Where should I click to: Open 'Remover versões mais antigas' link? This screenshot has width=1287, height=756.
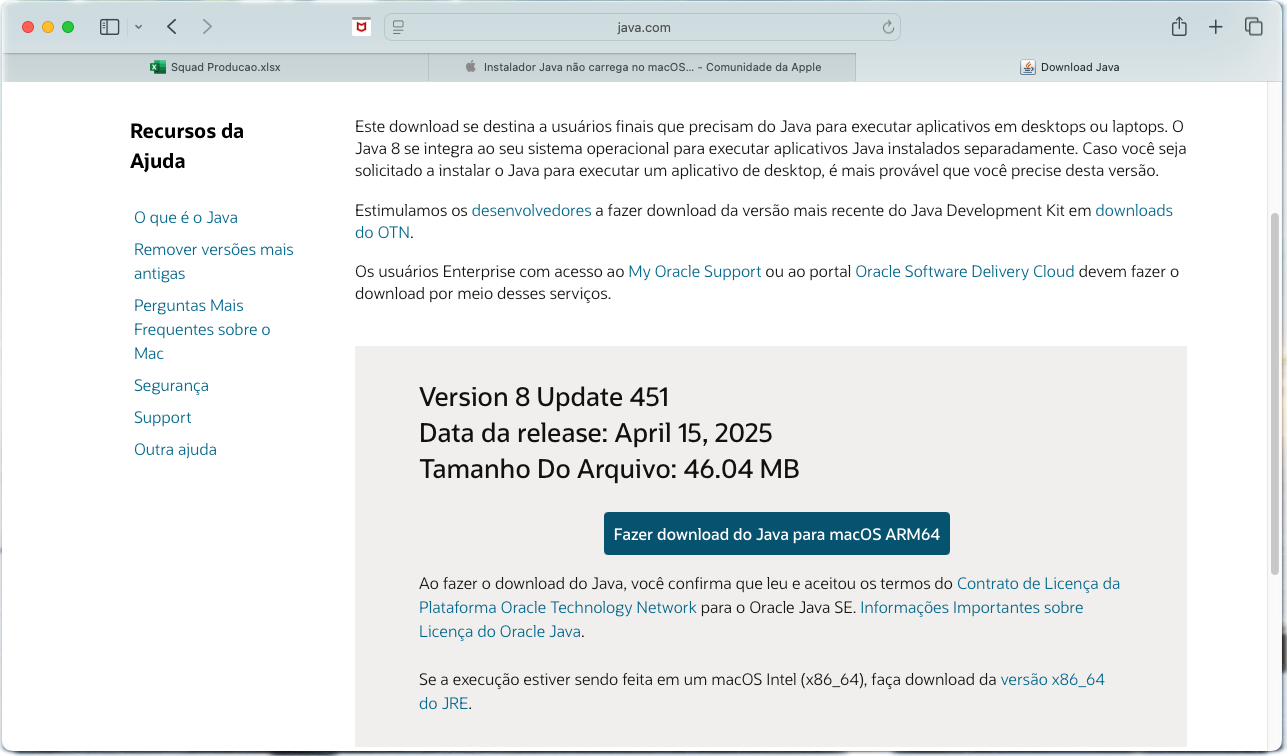214,261
